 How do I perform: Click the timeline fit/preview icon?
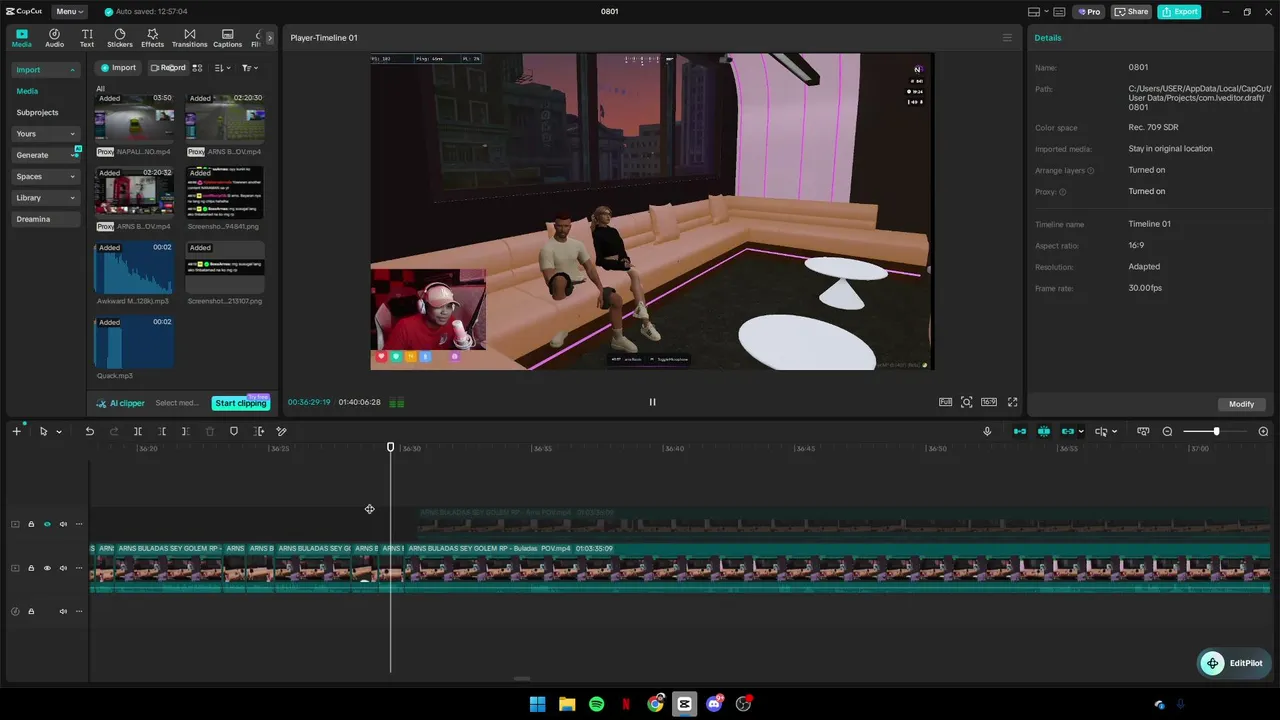[1143, 431]
